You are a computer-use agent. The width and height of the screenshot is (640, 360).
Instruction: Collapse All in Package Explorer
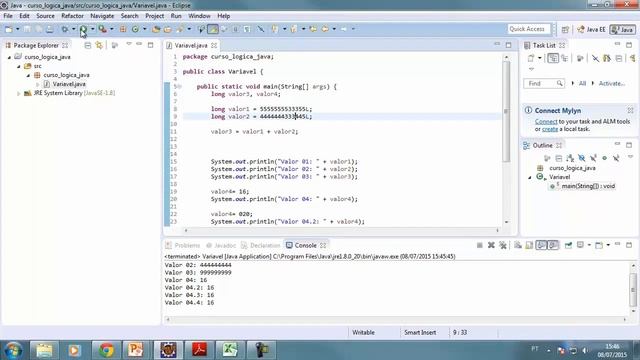click(87, 45)
